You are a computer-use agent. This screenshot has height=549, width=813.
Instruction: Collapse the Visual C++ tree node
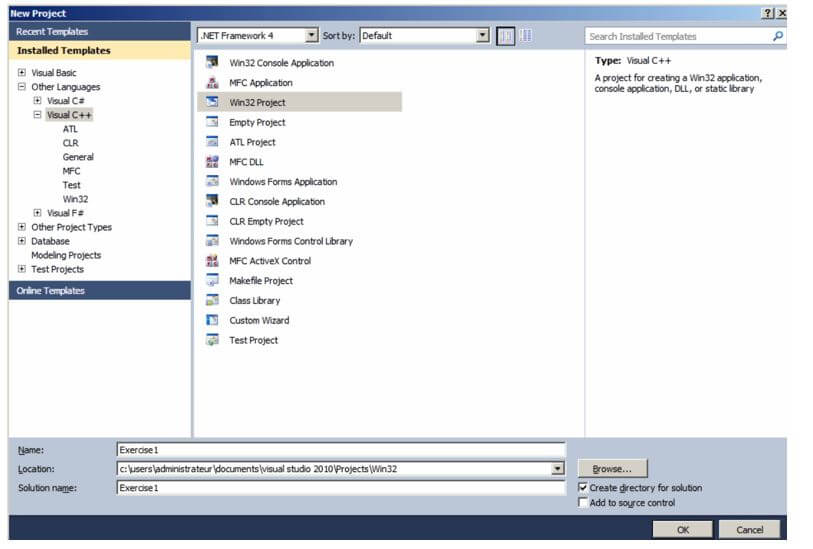[x=37, y=115]
